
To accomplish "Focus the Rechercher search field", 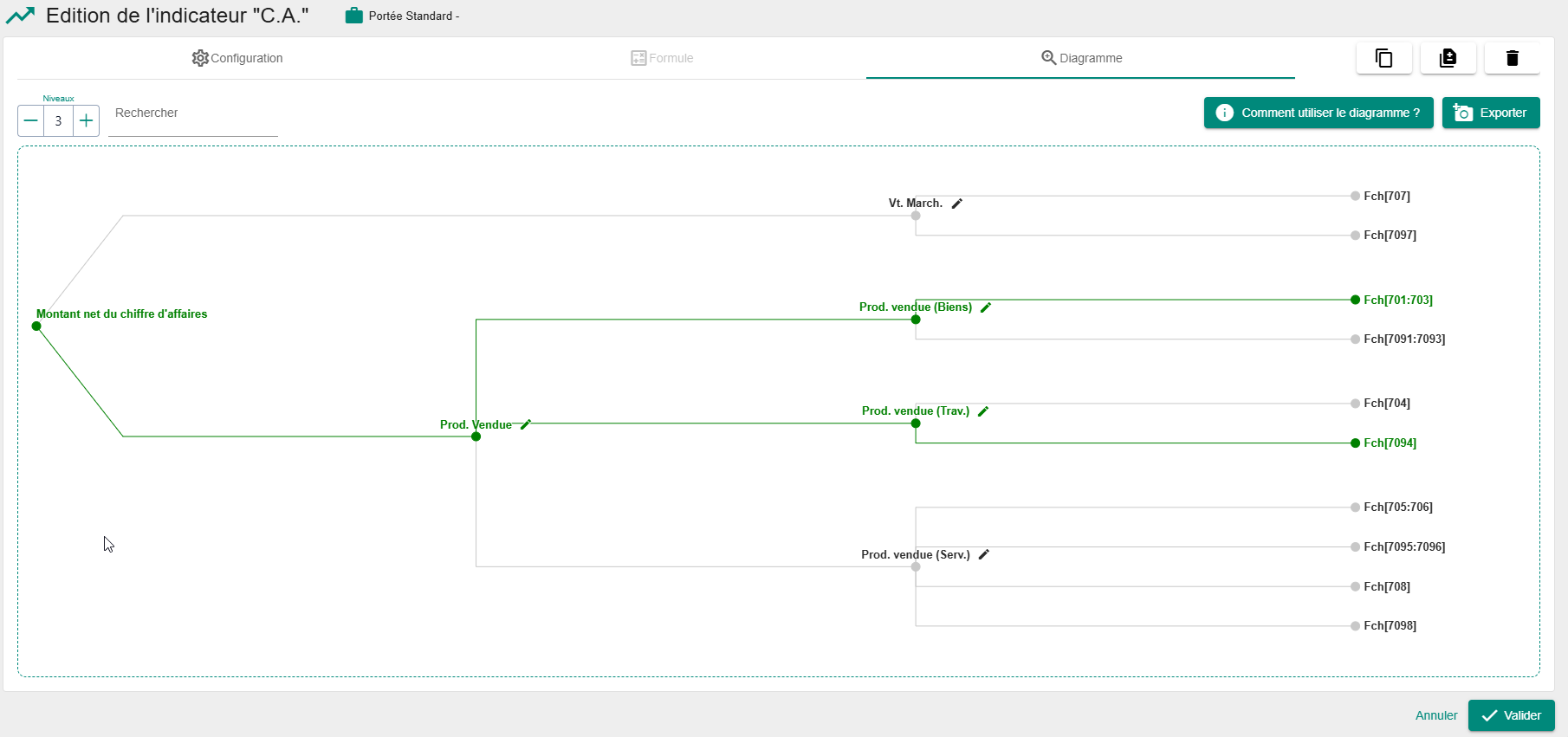I will (192, 113).
